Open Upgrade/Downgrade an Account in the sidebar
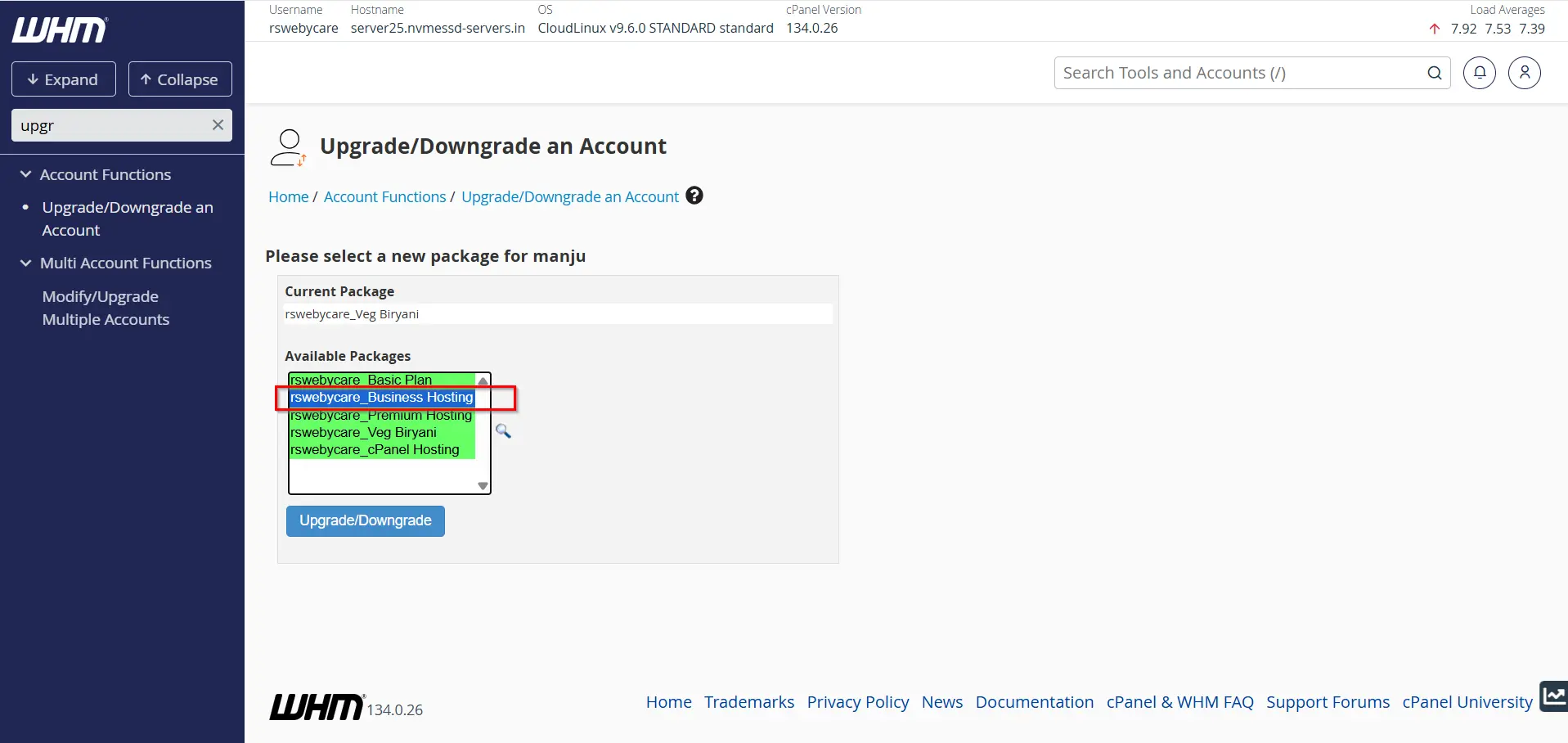Viewport: 1568px width, 743px height. click(x=128, y=218)
